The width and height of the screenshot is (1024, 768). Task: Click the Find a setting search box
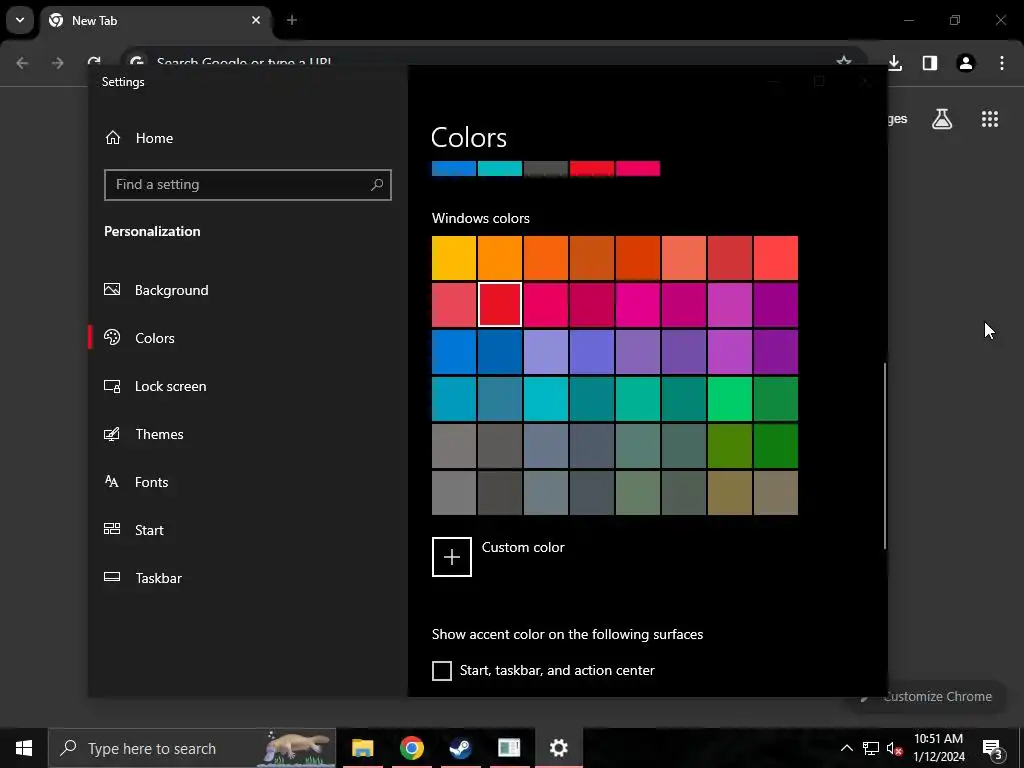[248, 185]
